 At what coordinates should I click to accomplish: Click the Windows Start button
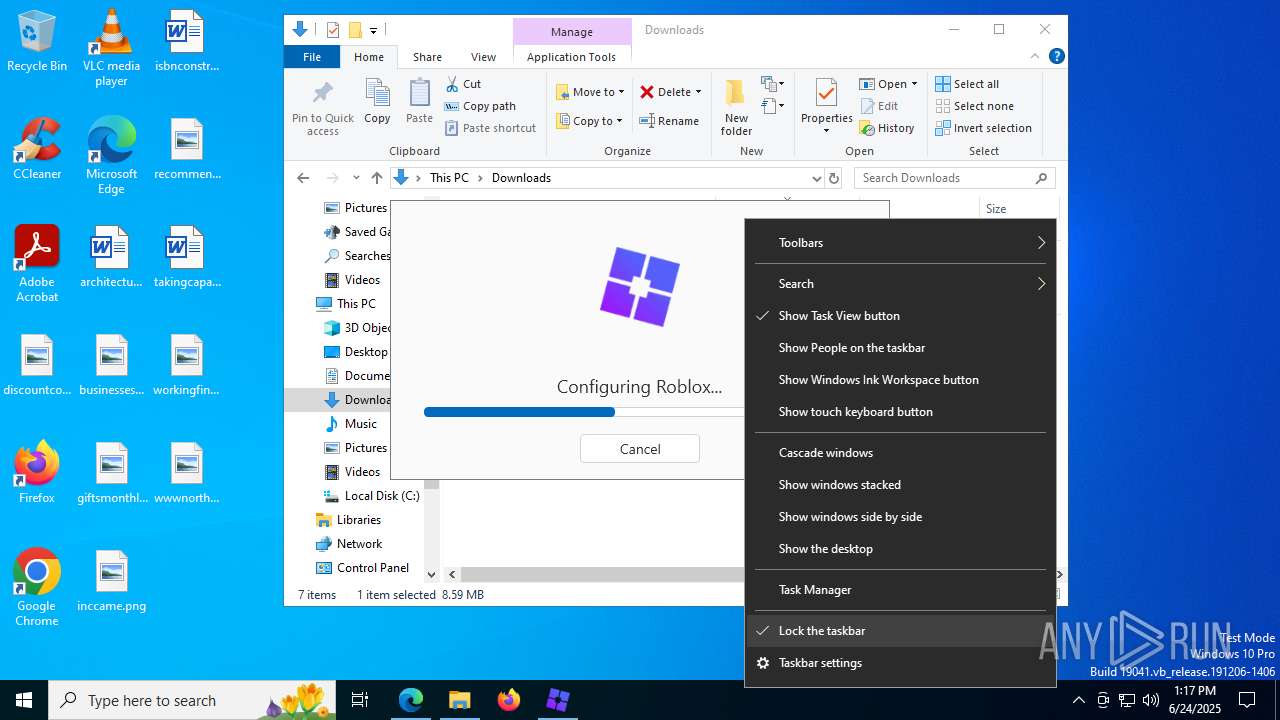tap(24, 700)
